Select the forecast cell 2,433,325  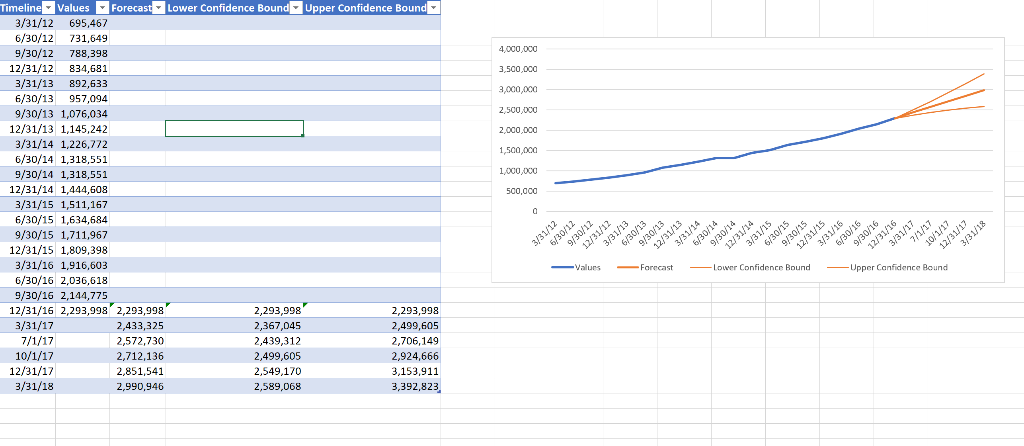[138, 325]
